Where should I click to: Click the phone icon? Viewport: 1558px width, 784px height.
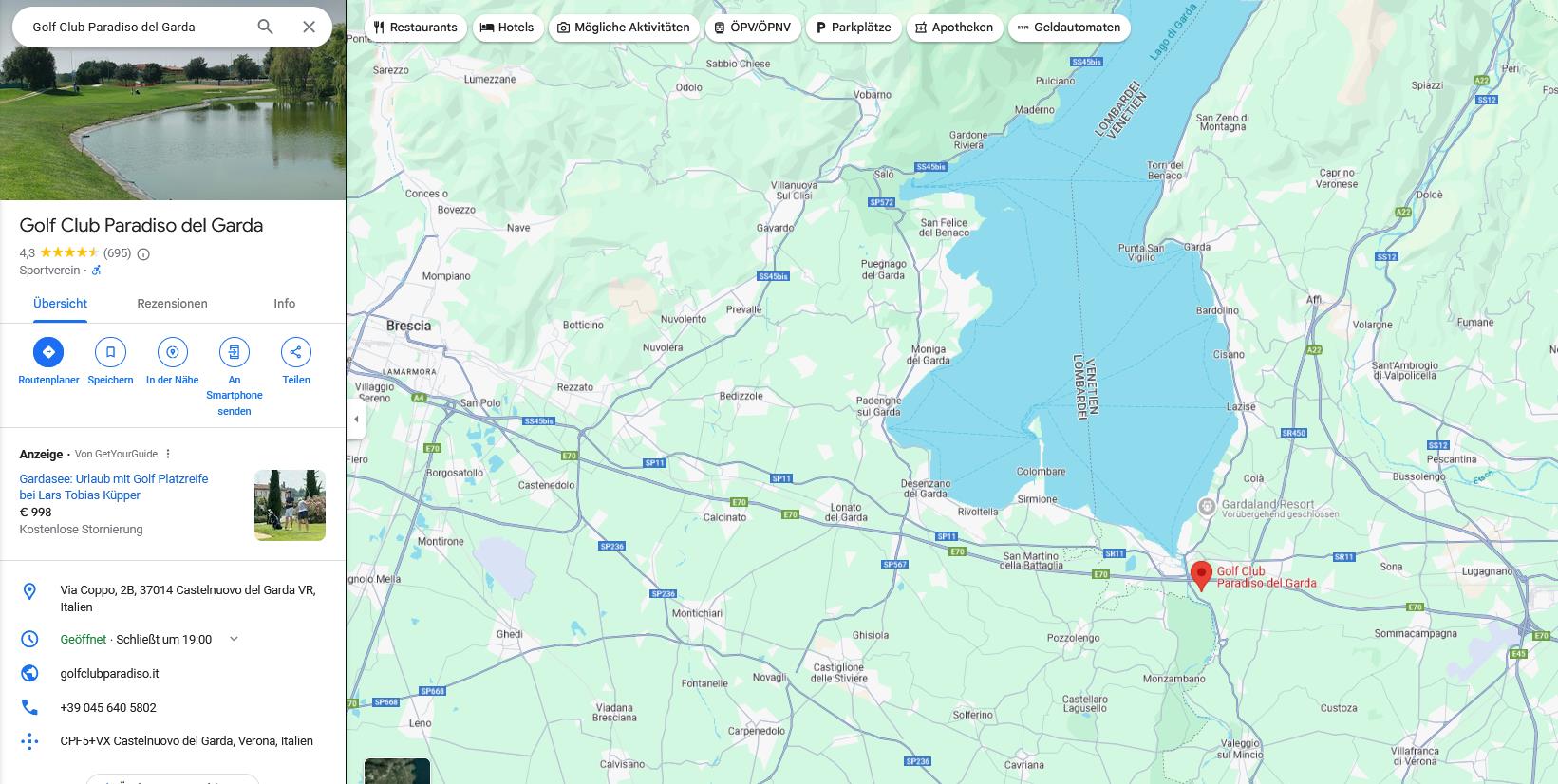(29, 707)
